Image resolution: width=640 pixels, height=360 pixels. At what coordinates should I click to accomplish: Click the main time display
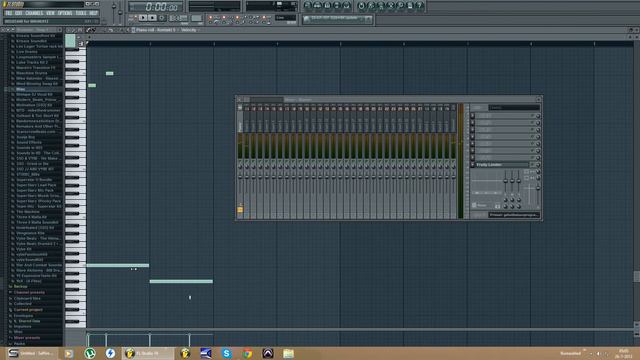click(156, 7)
